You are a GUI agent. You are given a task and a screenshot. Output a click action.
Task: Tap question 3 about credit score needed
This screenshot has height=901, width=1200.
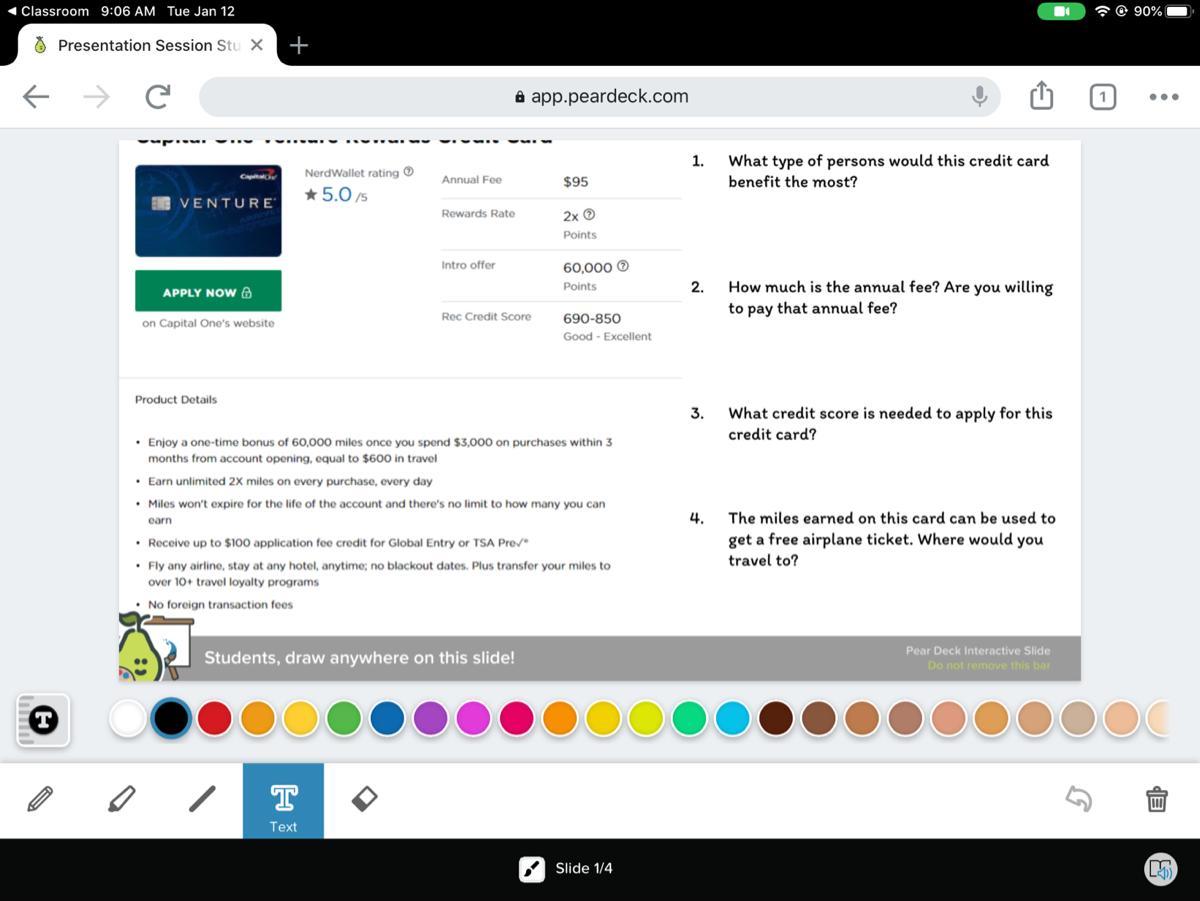pyautogui.click(x=891, y=423)
